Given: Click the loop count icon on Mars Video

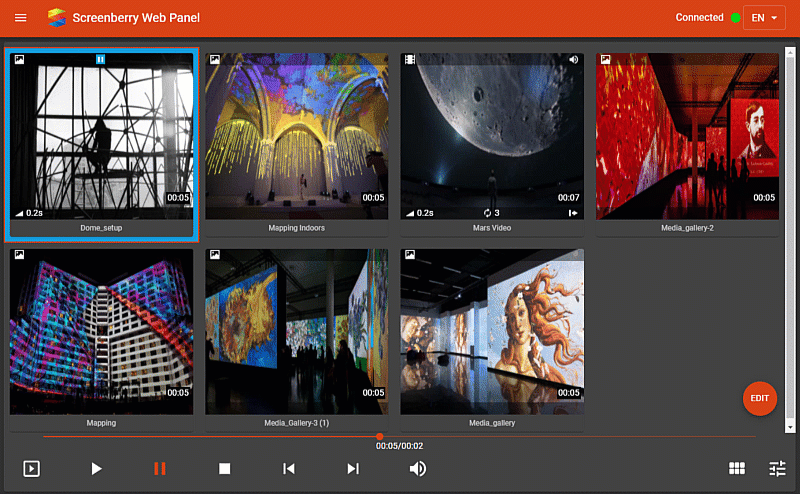Looking at the screenshot, I should 487,213.
